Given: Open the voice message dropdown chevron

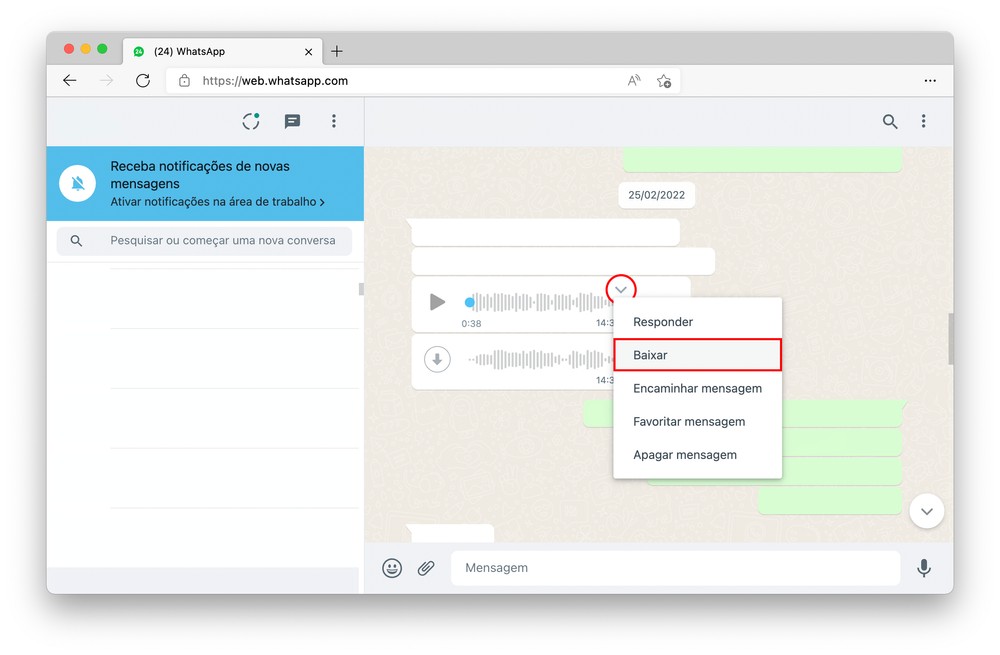Looking at the screenshot, I should pos(621,290).
